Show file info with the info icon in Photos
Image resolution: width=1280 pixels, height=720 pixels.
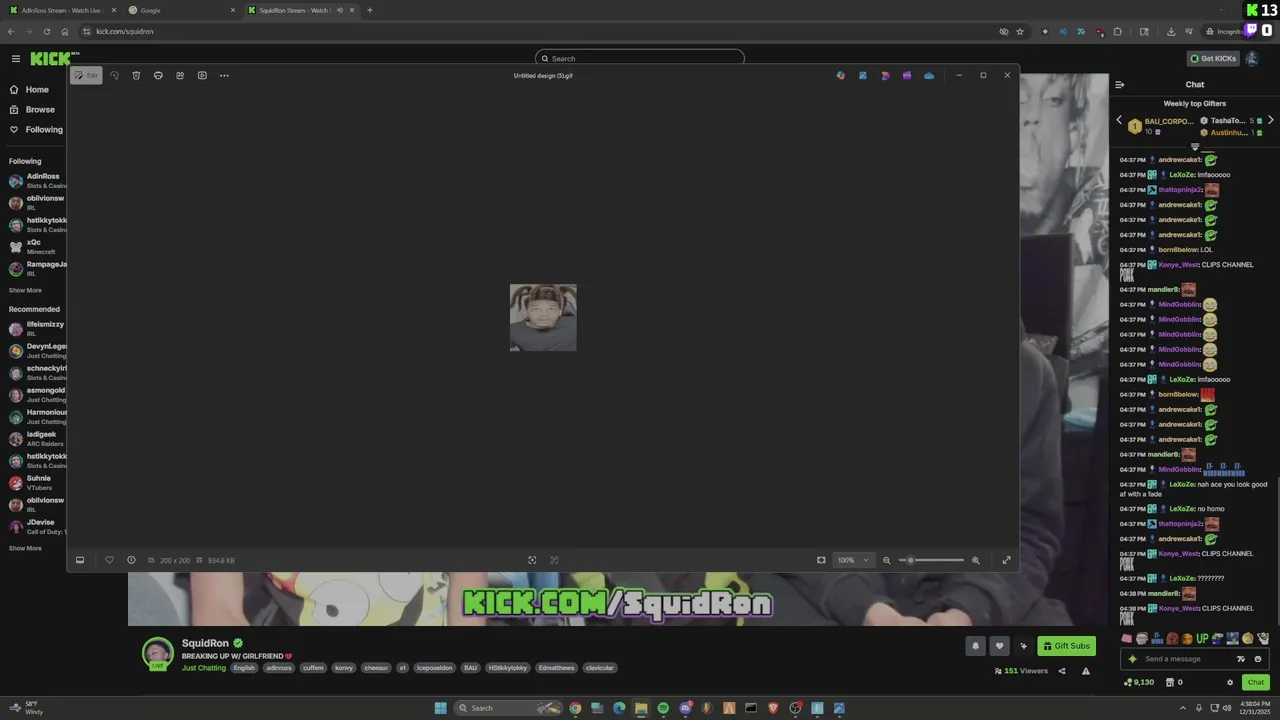pyautogui.click(x=131, y=560)
